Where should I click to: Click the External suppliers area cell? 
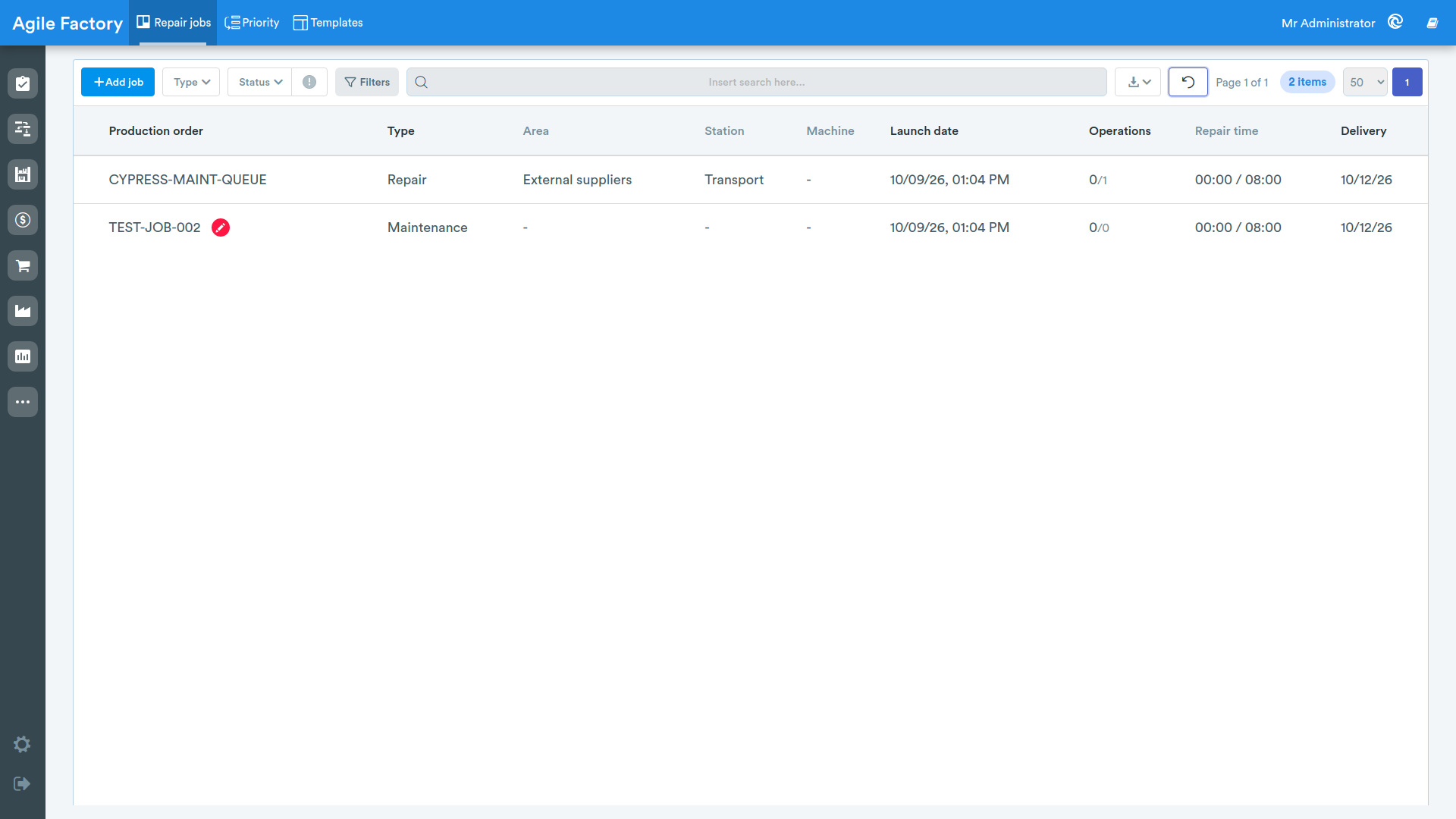pos(577,180)
